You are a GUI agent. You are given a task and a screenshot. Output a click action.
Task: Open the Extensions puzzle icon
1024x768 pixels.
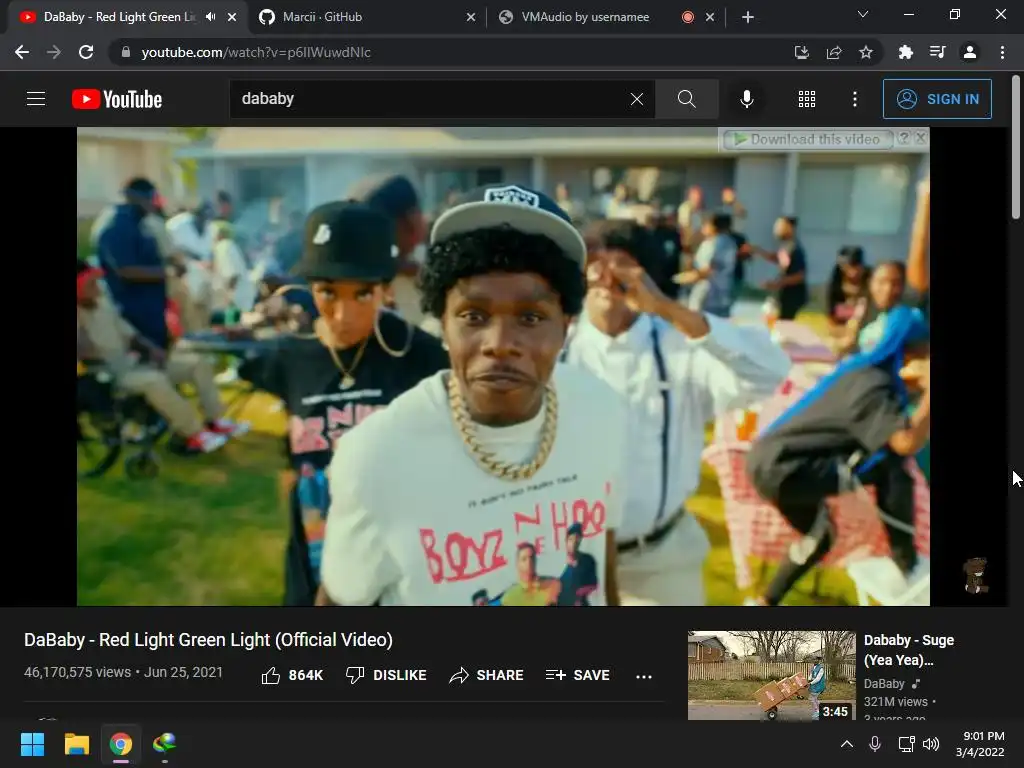click(905, 52)
